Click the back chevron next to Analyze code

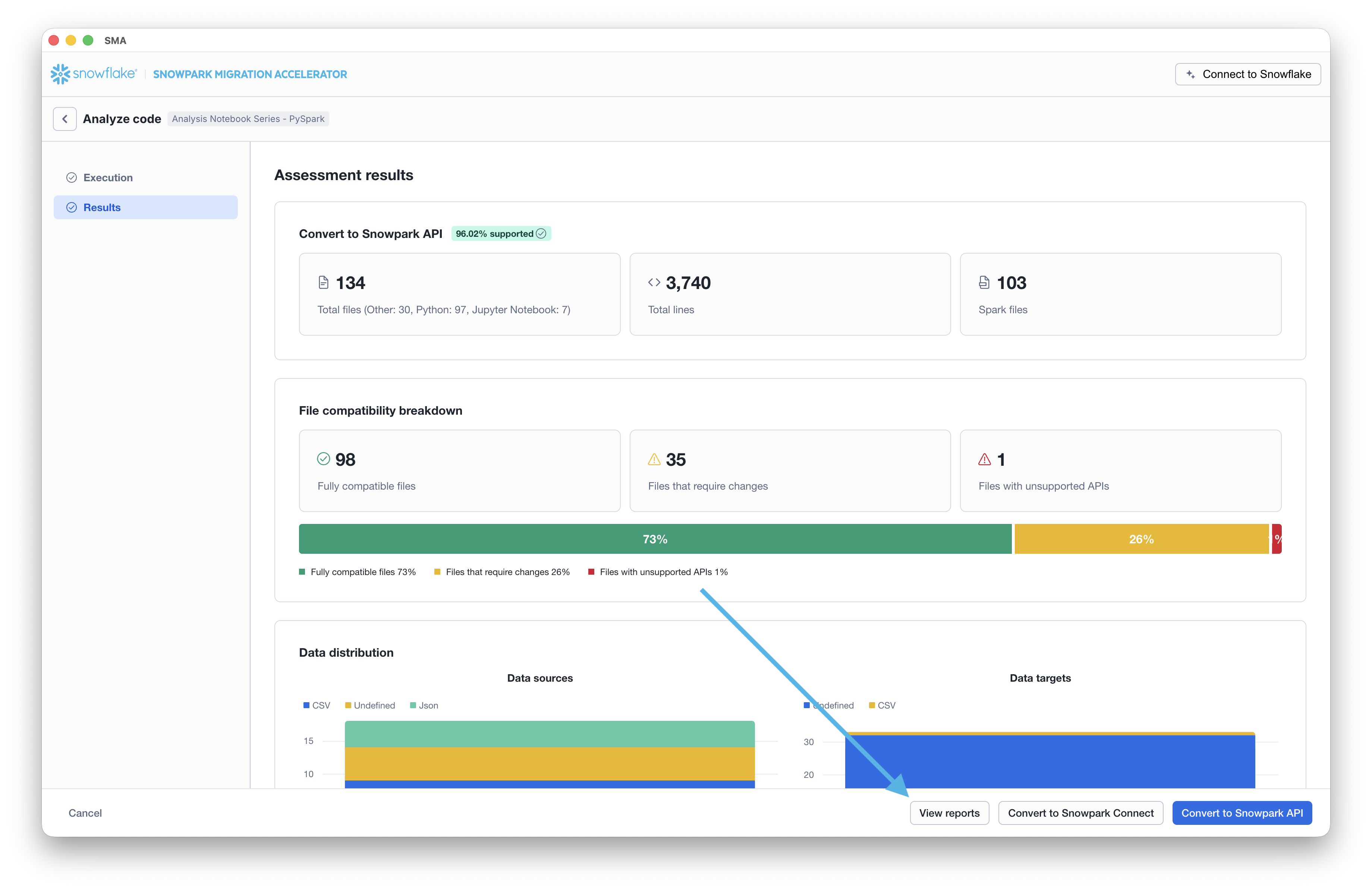64,119
